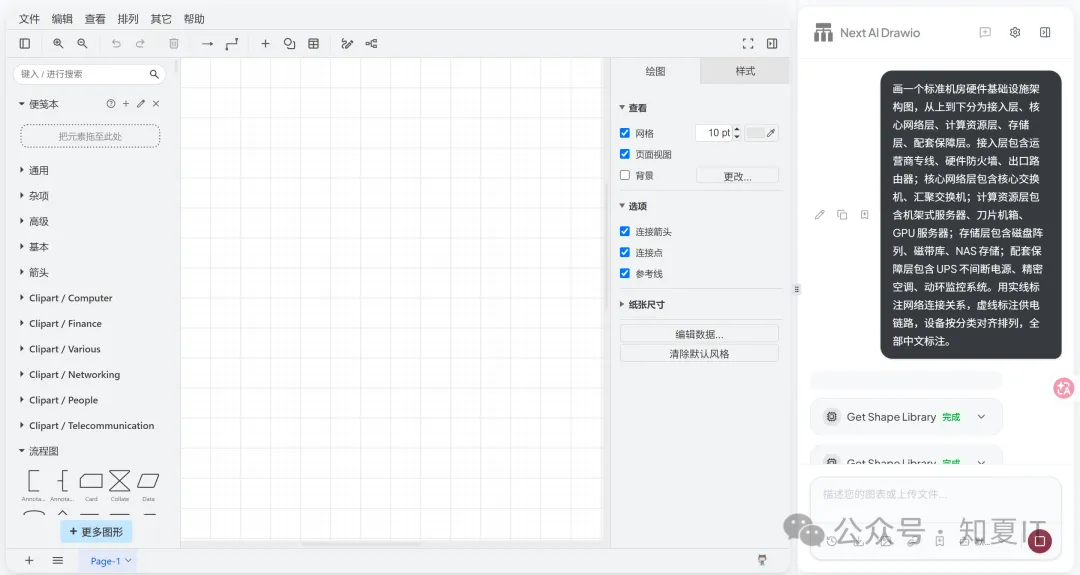Viewport: 1080px width, 575px height.
Task: Open the 排列 menu
Action: [x=128, y=19]
